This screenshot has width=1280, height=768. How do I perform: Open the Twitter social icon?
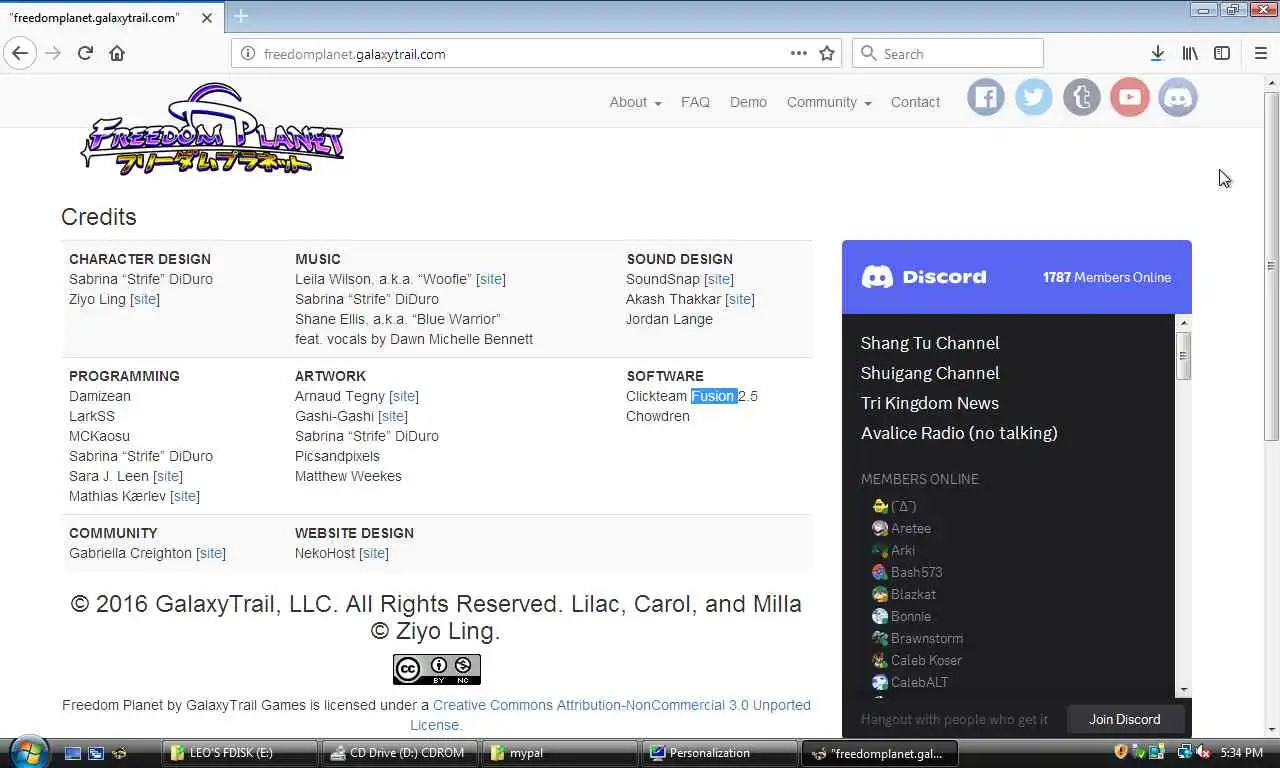1033,98
